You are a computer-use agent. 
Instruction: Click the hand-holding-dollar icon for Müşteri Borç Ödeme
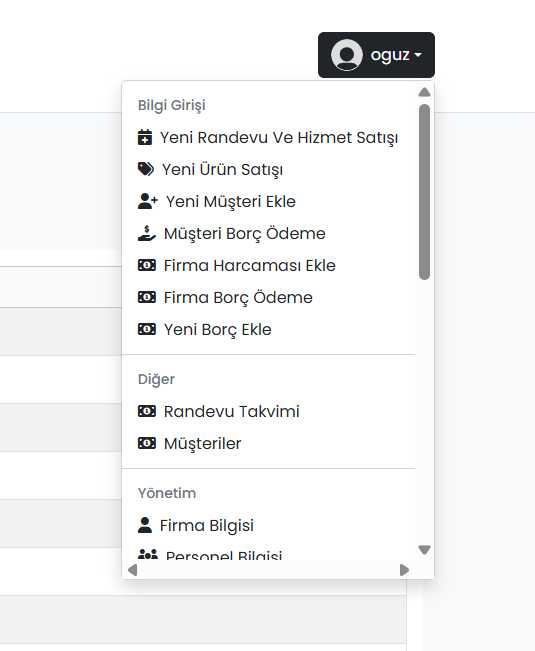tap(147, 233)
